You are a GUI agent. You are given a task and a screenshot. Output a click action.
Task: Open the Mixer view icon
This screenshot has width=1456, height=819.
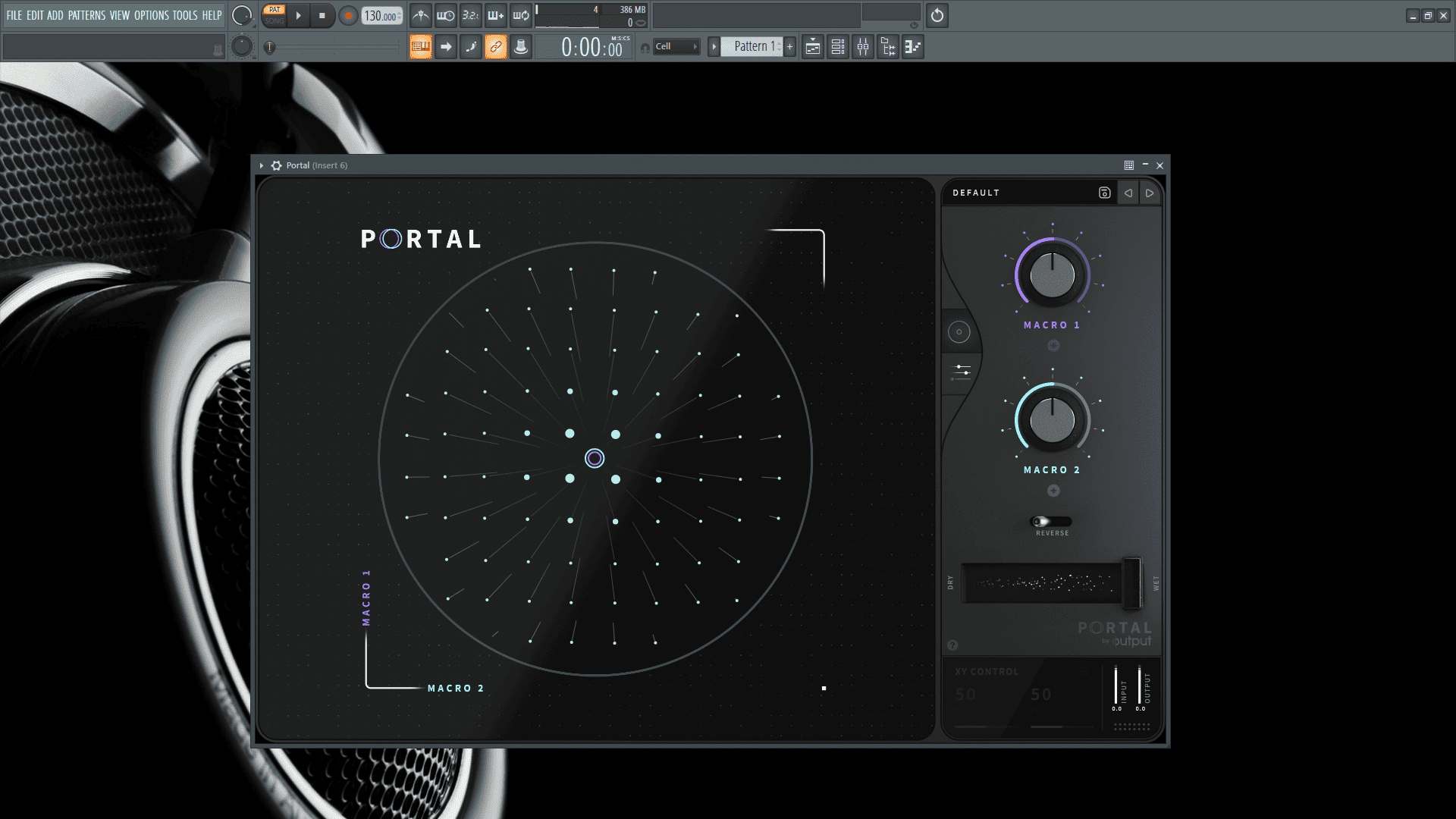pos(863,47)
